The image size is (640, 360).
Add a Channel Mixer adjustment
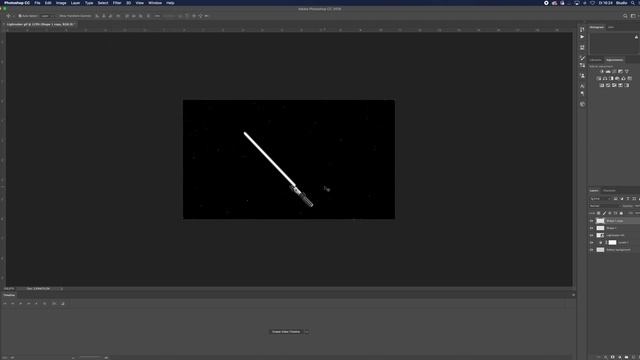pyautogui.click(x=623, y=78)
